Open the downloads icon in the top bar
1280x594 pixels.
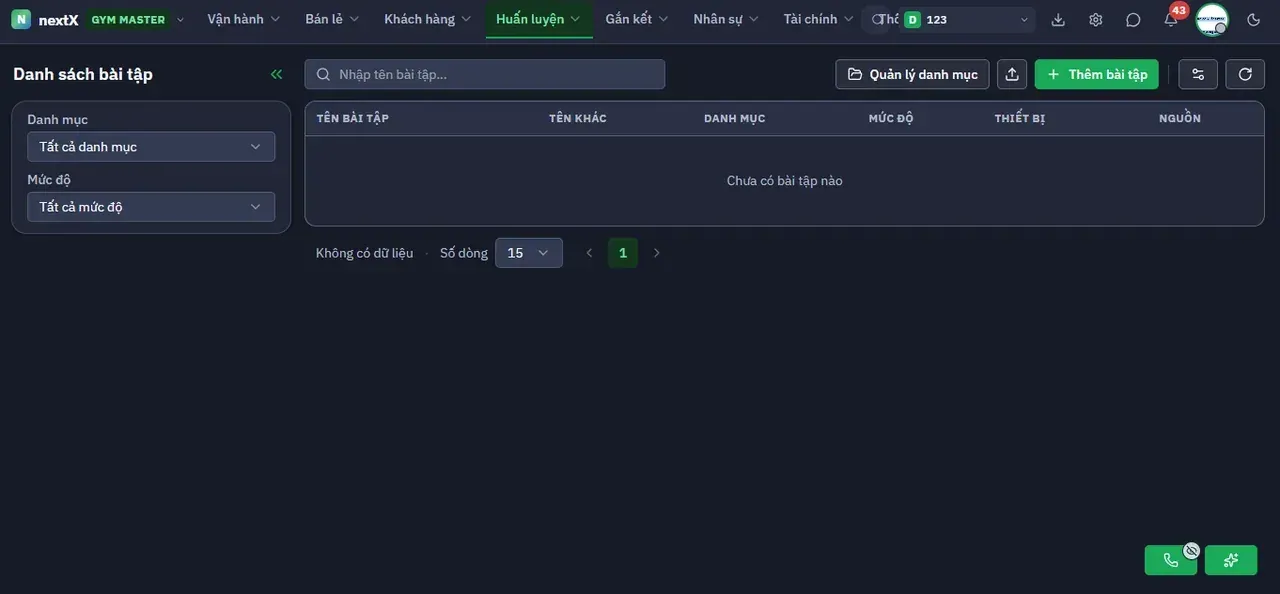click(1058, 20)
